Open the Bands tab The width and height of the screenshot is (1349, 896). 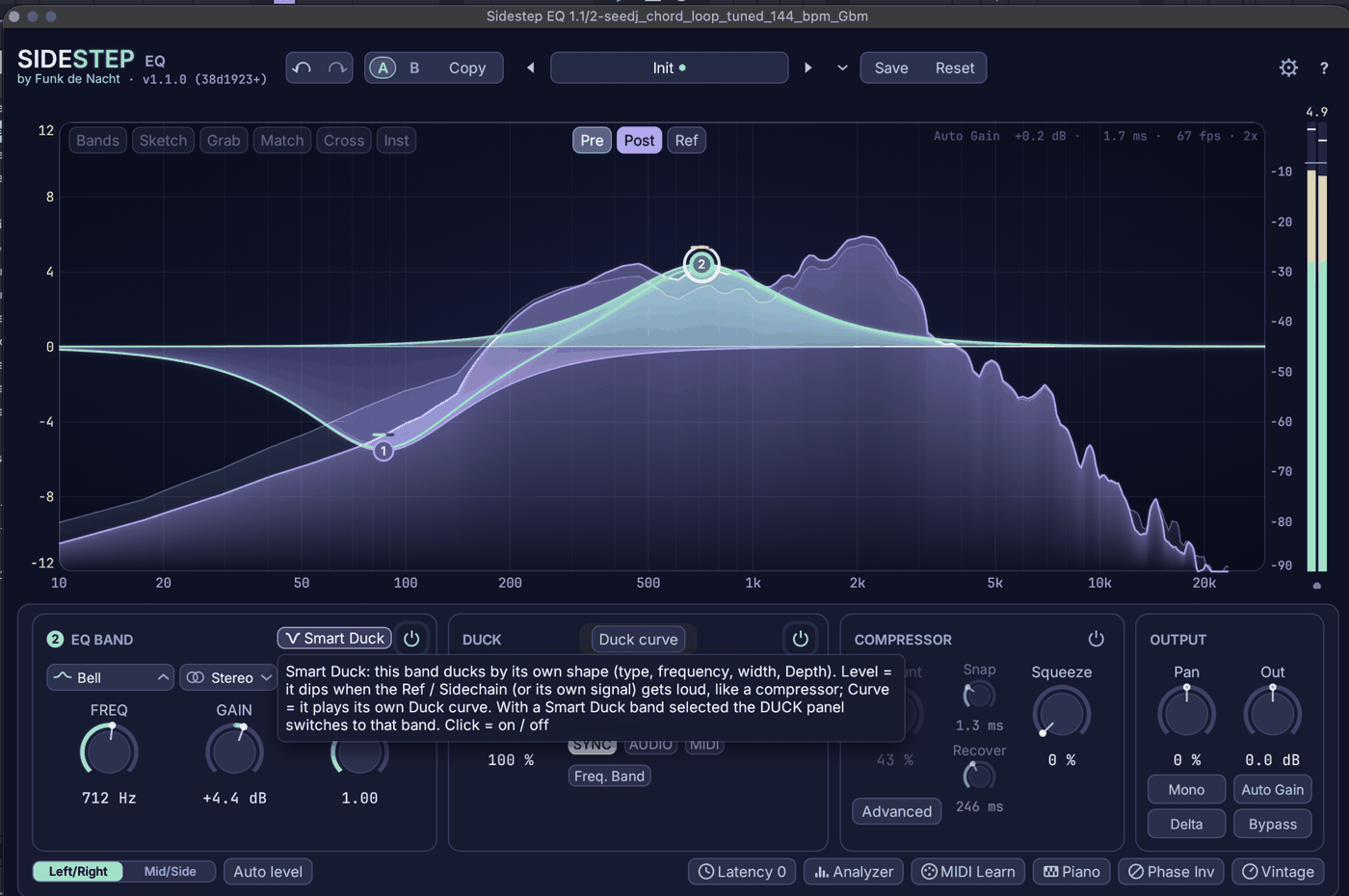pos(97,140)
